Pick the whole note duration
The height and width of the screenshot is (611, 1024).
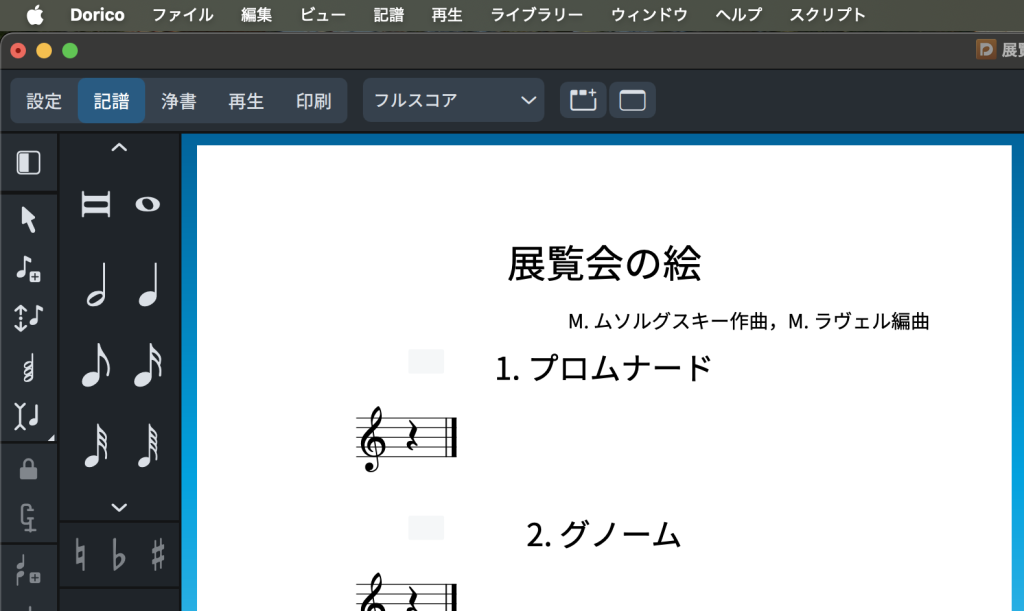click(148, 204)
